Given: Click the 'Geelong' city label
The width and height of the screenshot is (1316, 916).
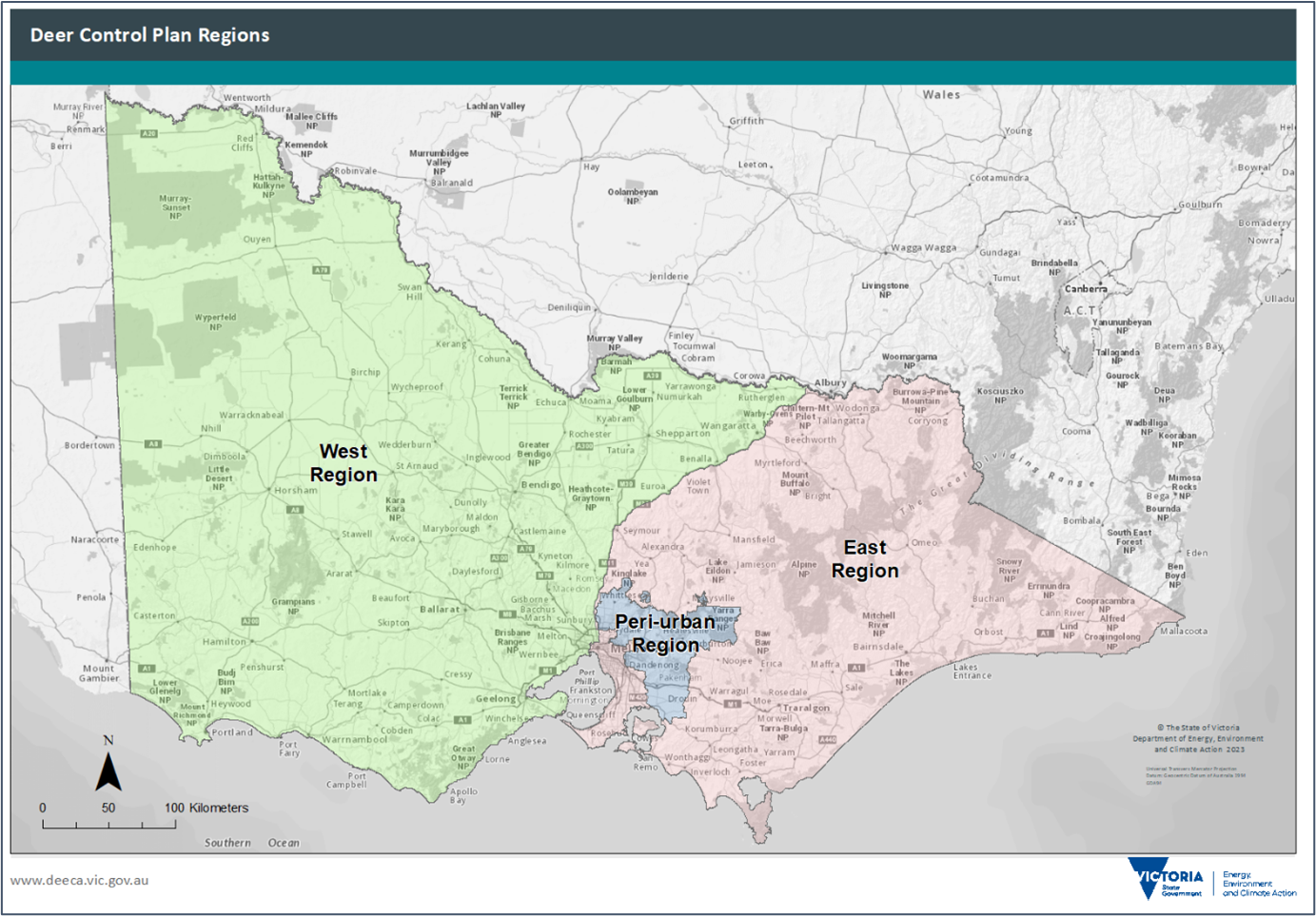Looking at the screenshot, I should pos(496,698).
